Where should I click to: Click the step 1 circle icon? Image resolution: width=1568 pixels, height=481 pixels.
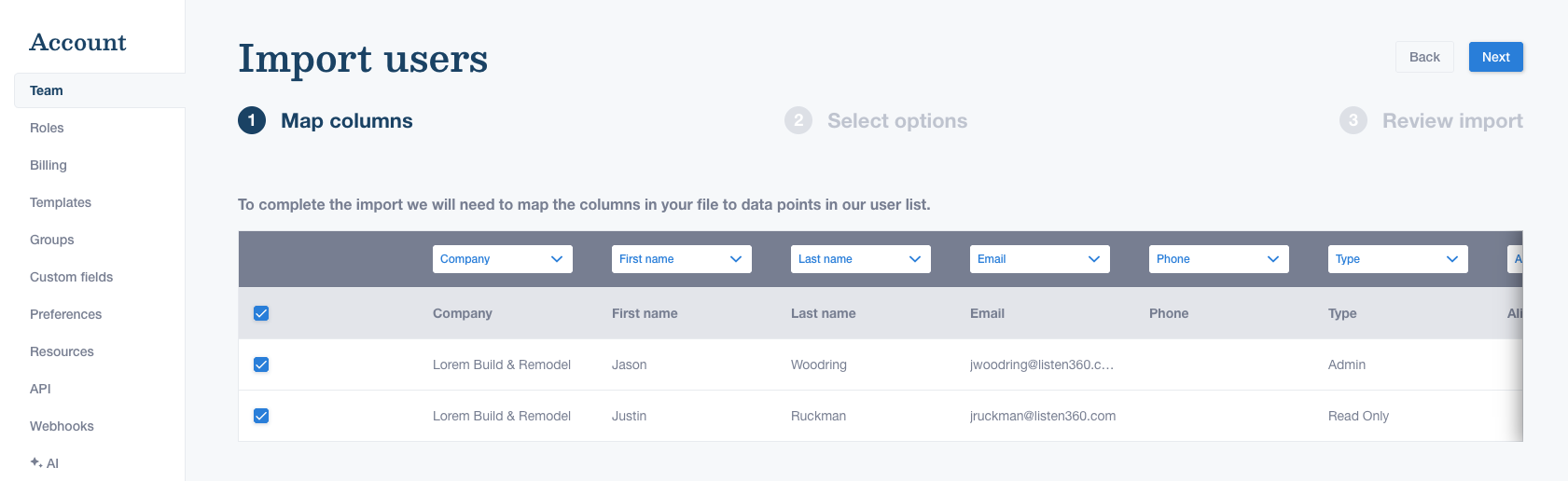(x=252, y=121)
